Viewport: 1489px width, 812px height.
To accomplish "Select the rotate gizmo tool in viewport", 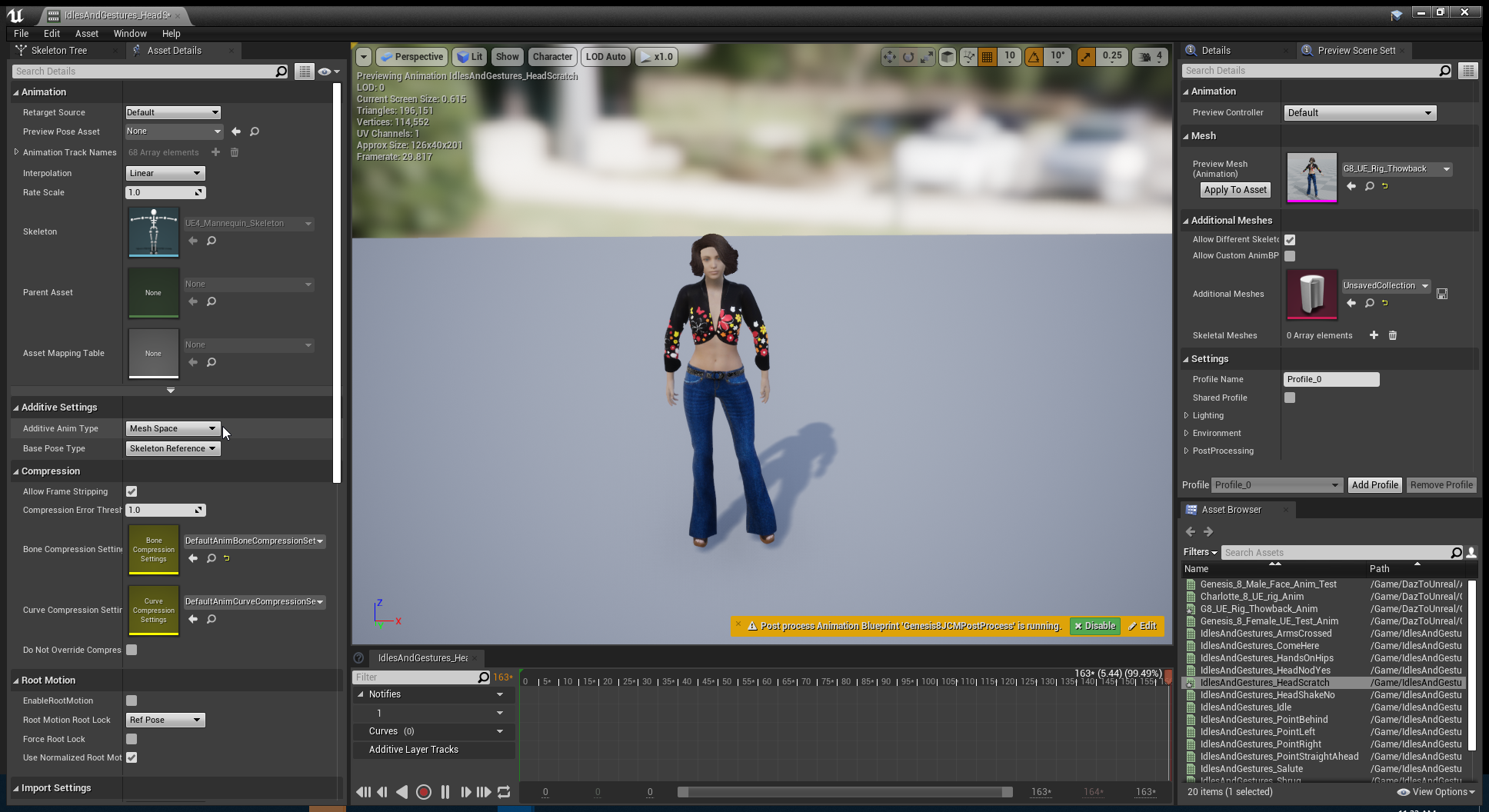I will pos(908,57).
